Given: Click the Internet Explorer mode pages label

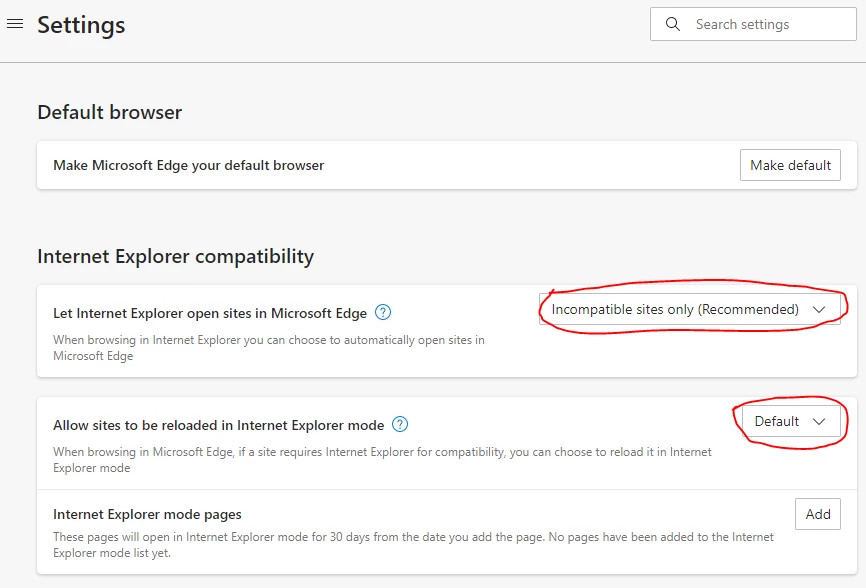Looking at the screenshot, I should pos(147,514).
